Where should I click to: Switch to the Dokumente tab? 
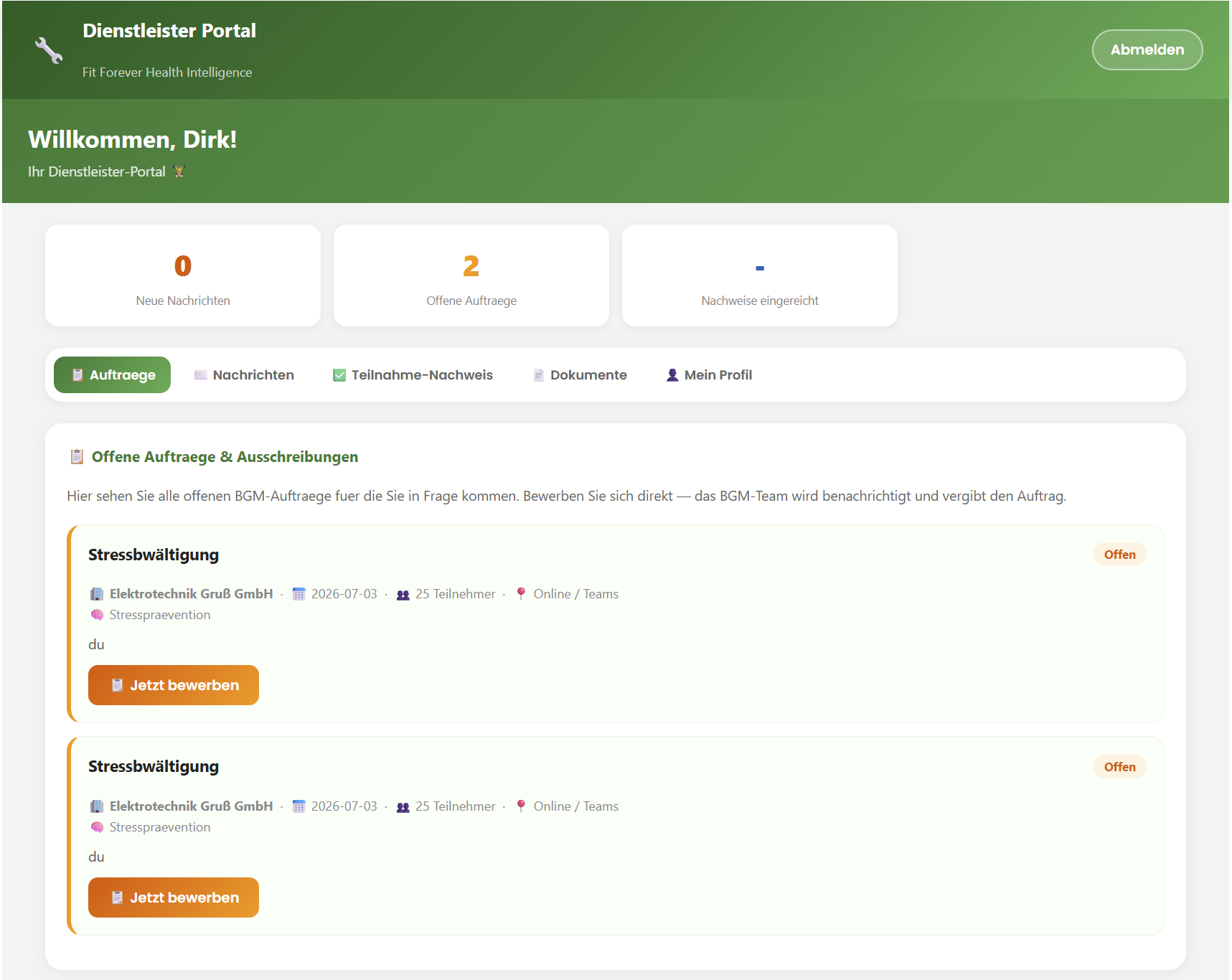[x=580, y=375]
